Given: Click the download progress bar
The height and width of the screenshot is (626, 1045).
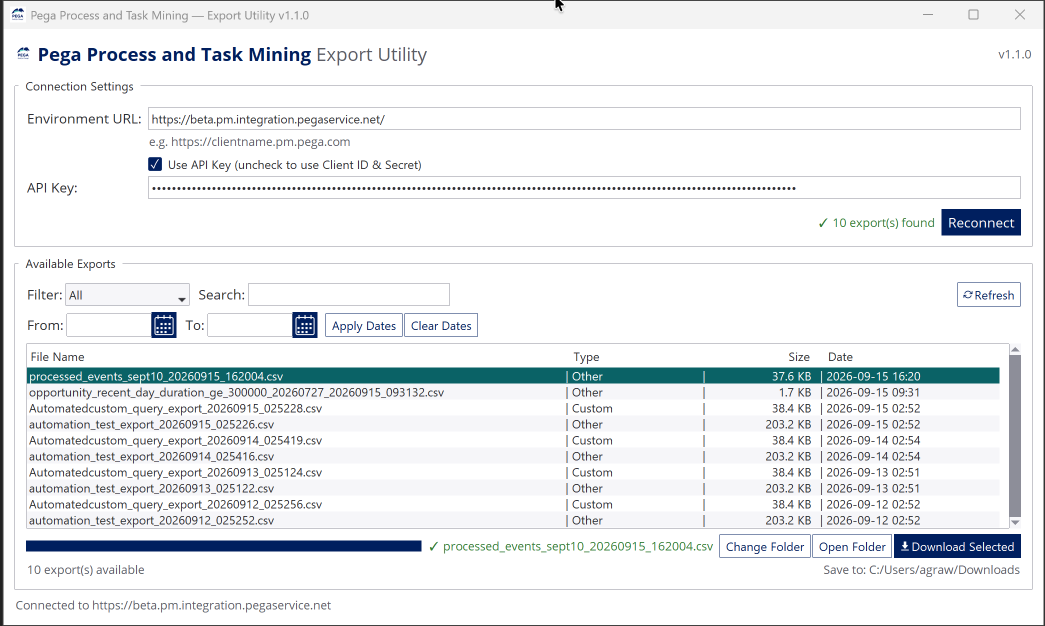Looking at the screenshot, I should (224, 547).
